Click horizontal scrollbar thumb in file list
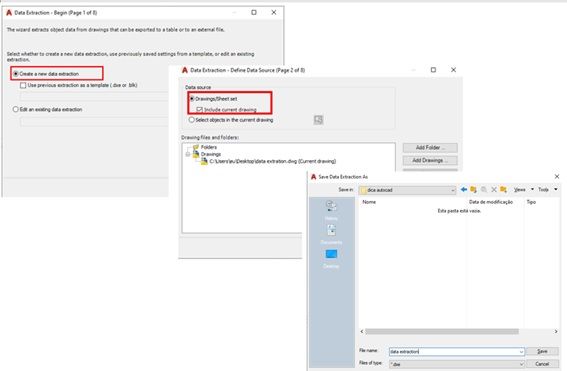567x371 pixels. tap(442, 331)
